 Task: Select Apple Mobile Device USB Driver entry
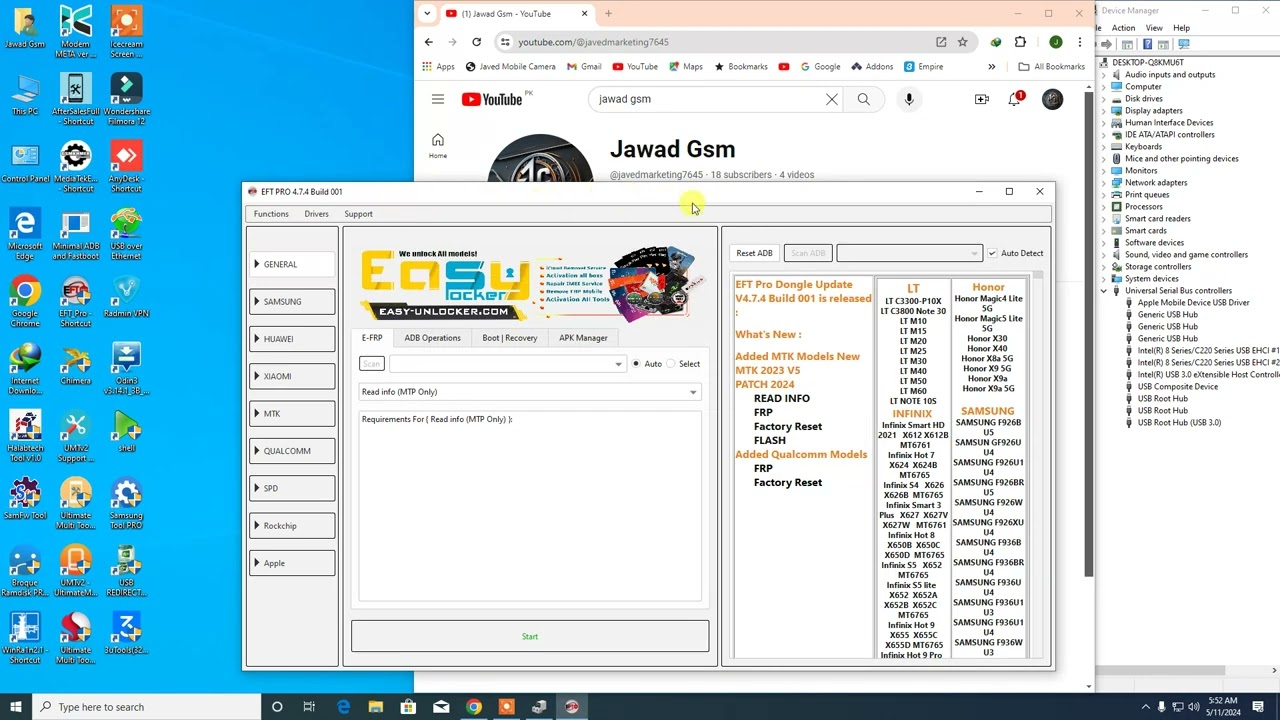[x=1193, y=303]
